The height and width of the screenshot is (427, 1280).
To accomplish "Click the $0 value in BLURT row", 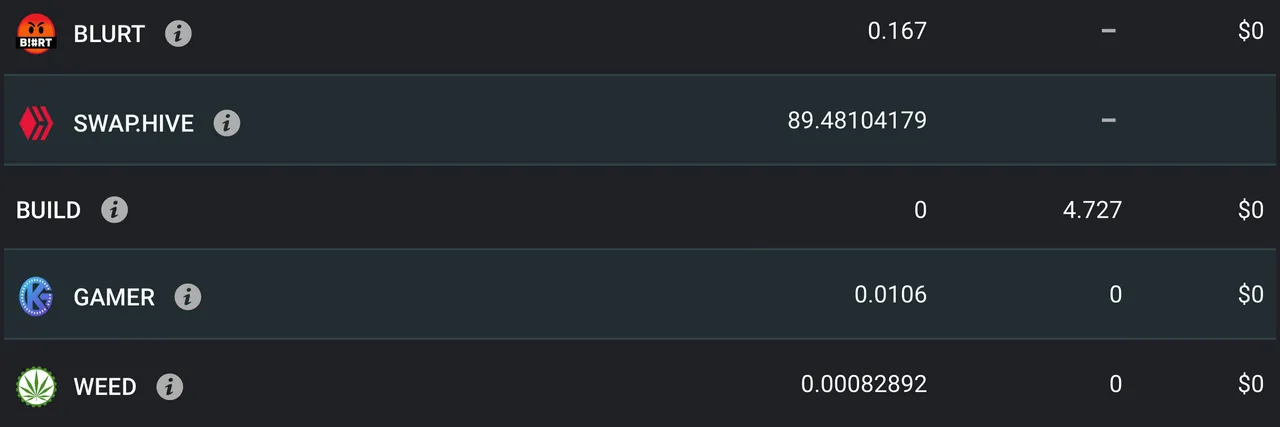I will (x=1250, y=31).
